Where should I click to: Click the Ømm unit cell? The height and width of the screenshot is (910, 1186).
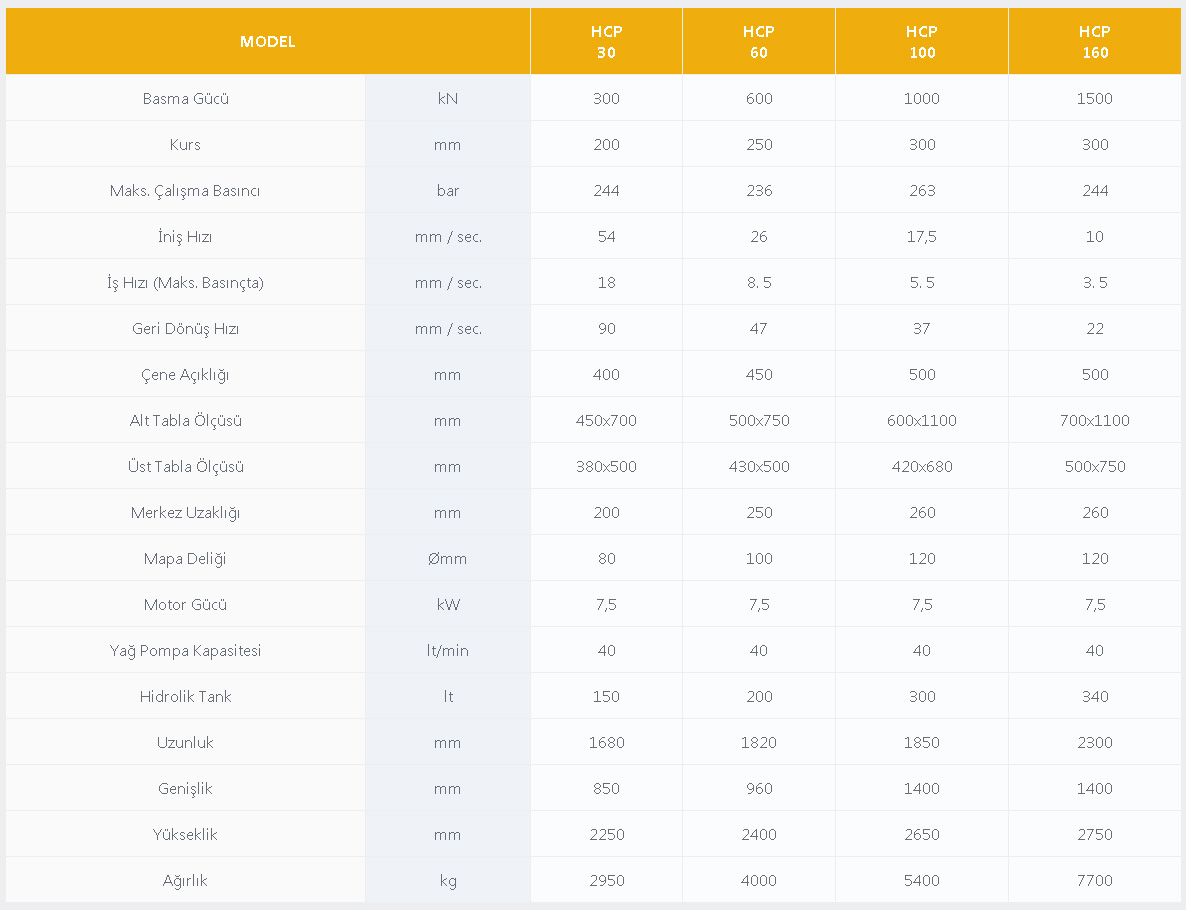[x=448, y=559]
